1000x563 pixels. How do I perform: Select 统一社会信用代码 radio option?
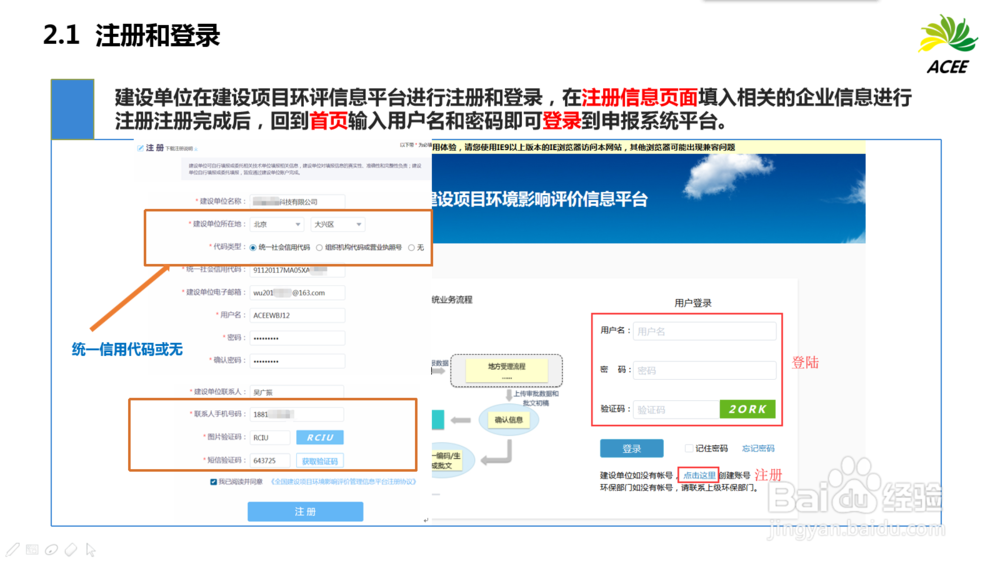coord(253,247)
